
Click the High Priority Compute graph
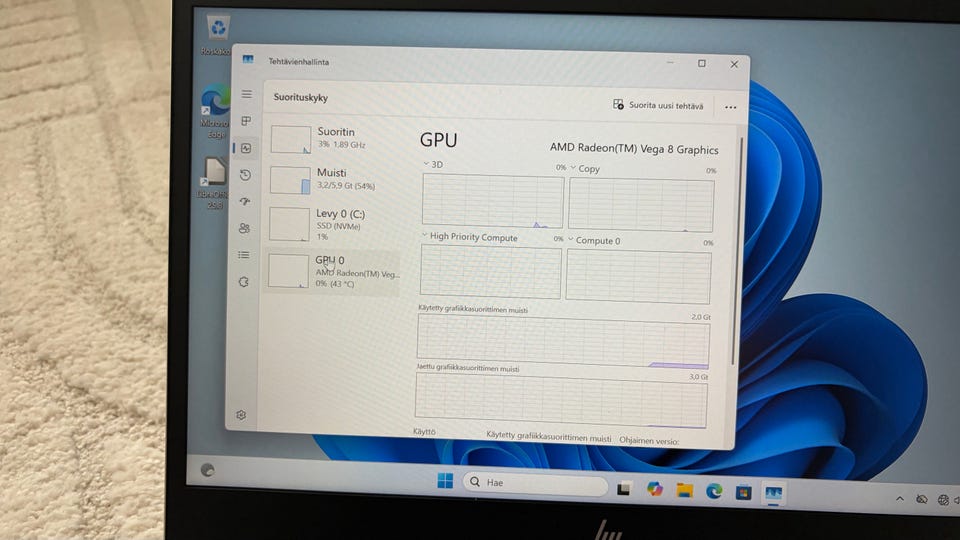[491, 272]
